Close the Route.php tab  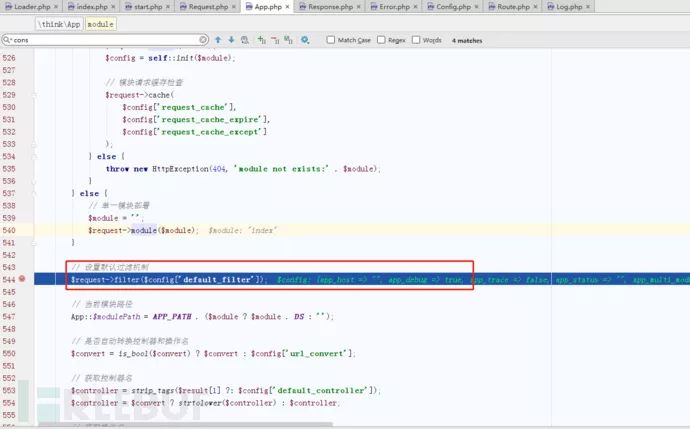point(535,7)
